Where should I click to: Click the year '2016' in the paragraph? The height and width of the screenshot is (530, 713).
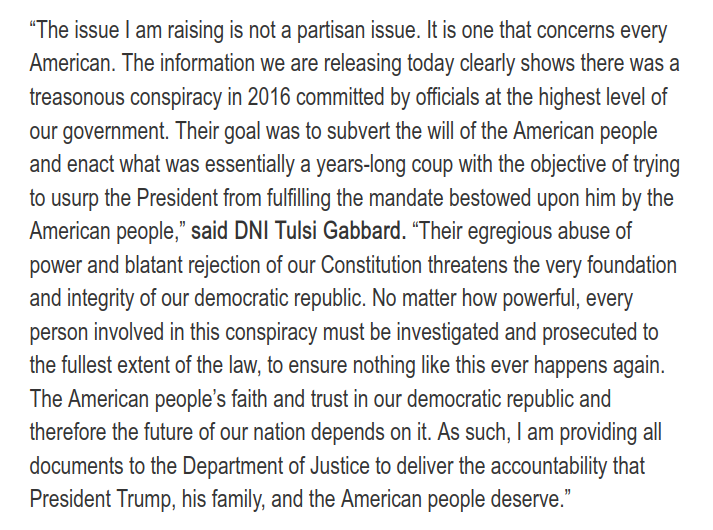click(x=269, y=97)
